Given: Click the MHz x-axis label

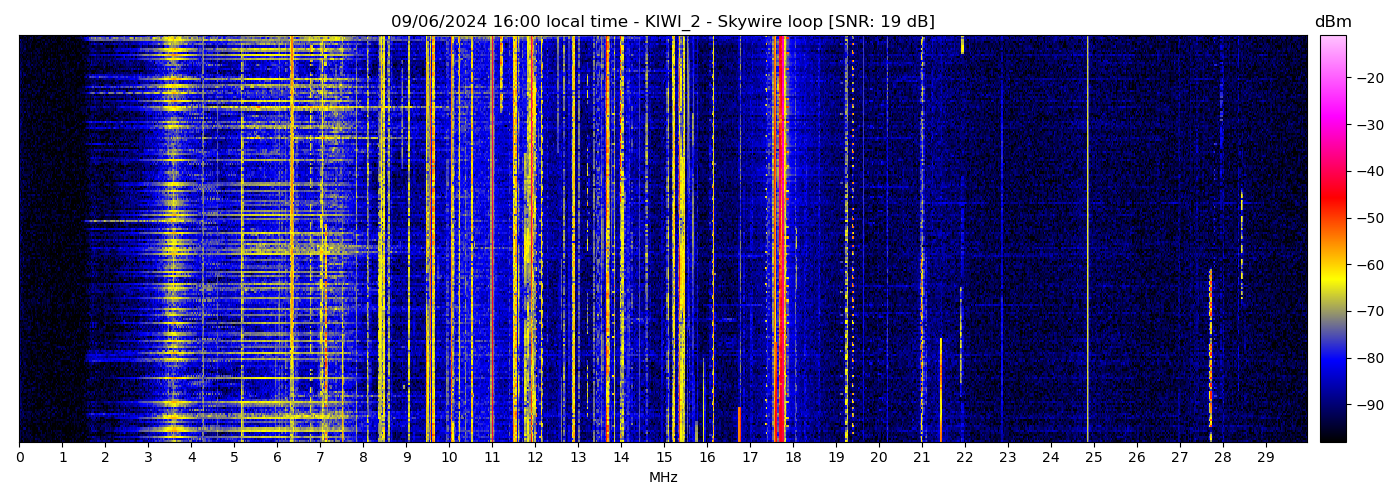Looking at the screenshot, I should (x=663, y=478).
